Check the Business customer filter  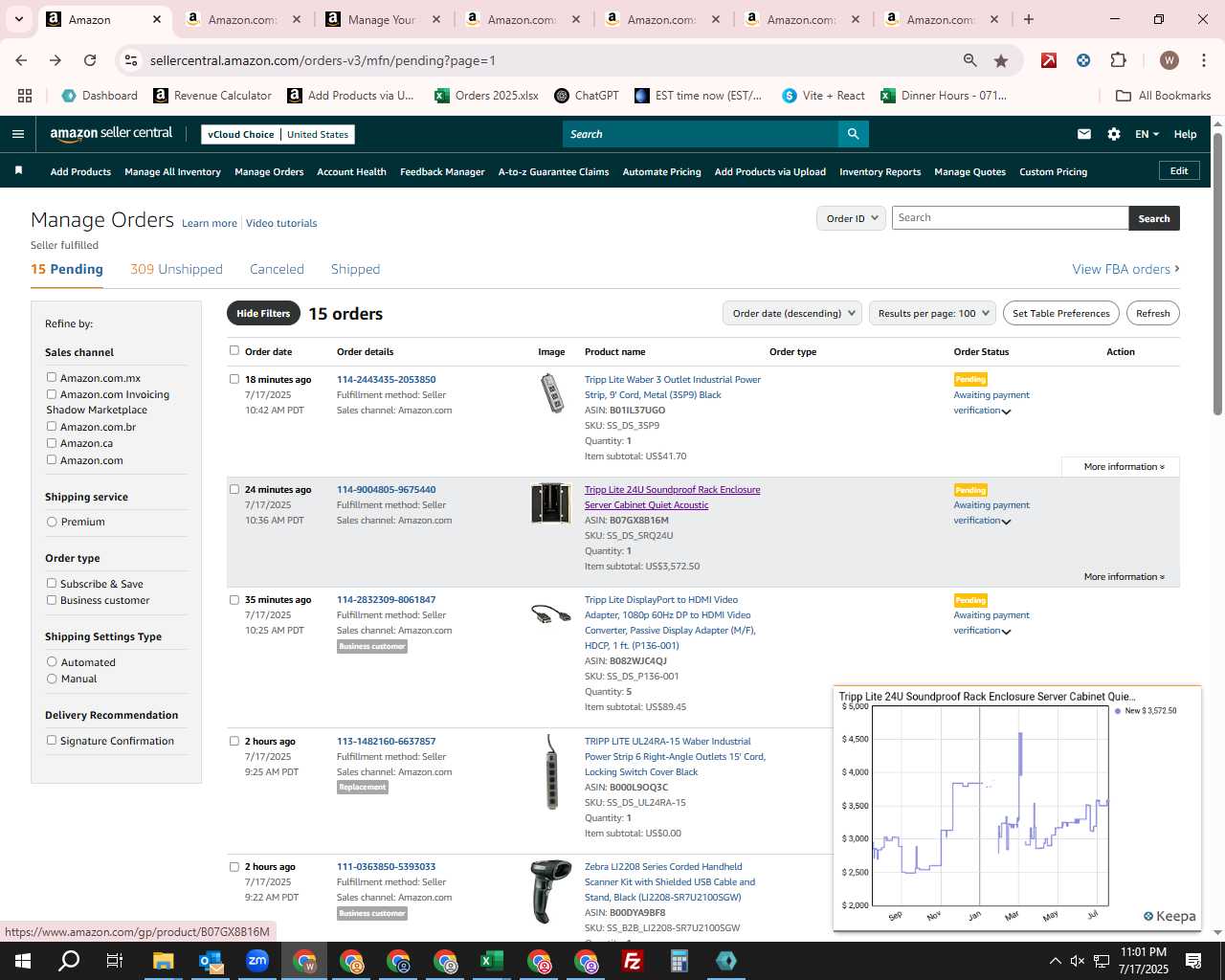tap(52, 600)
